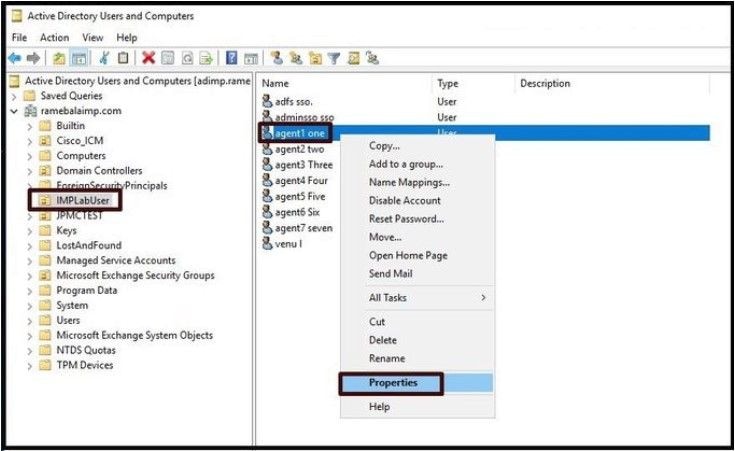Expand the Builtin container
This screenshot has width=735, height=451.
30,127
